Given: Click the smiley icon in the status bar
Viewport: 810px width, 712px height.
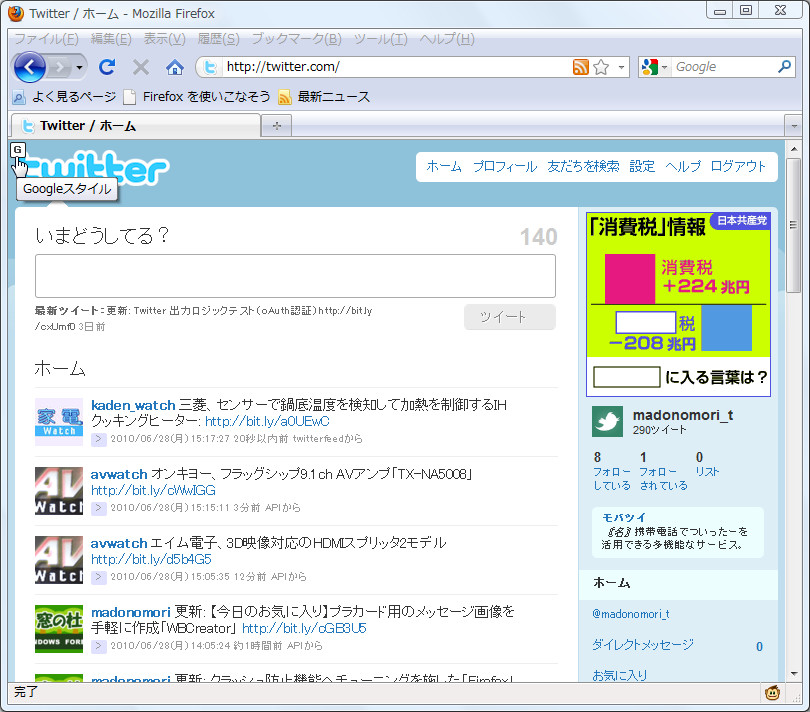Looking at the screenshot, I should click(x=771, y=692).
